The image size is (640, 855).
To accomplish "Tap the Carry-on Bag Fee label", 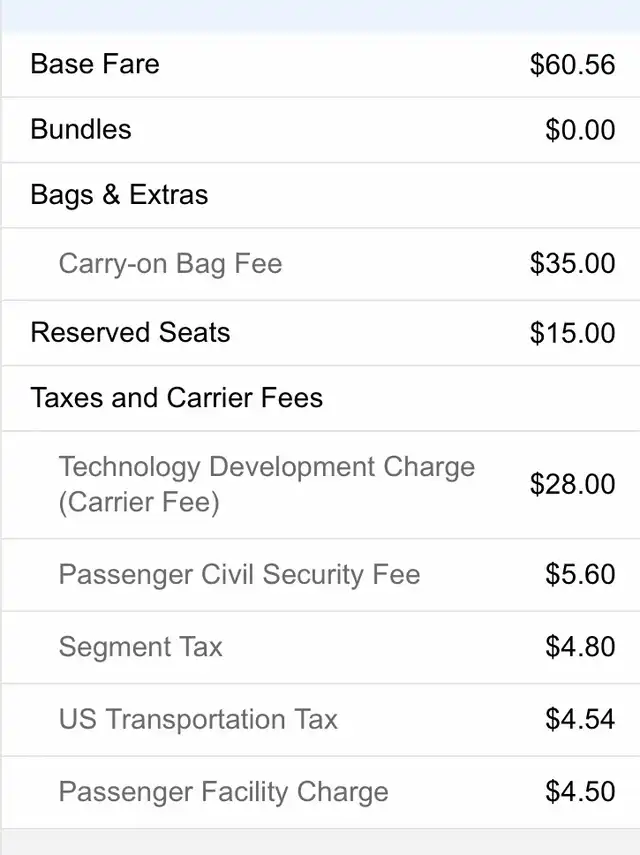I will tap(170, 264).
